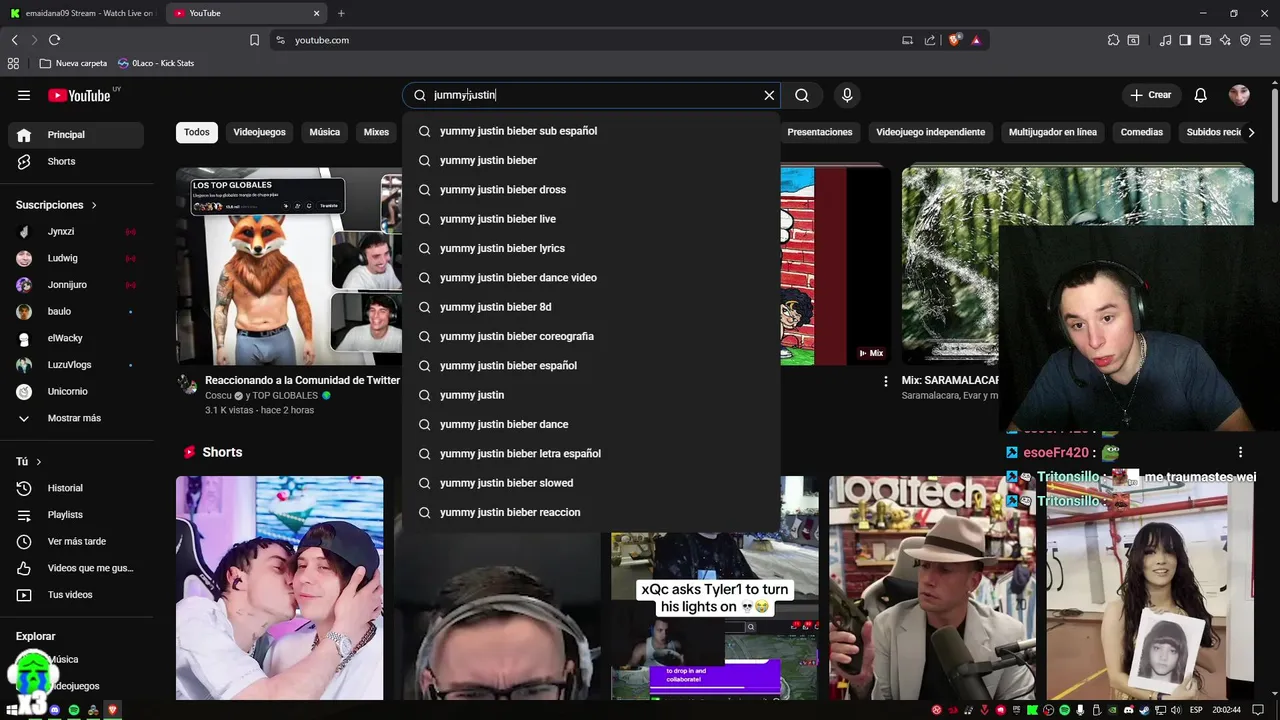1280x720 pixels.
Task: Expand the Suscripciones section chevron
Action: 94,205
